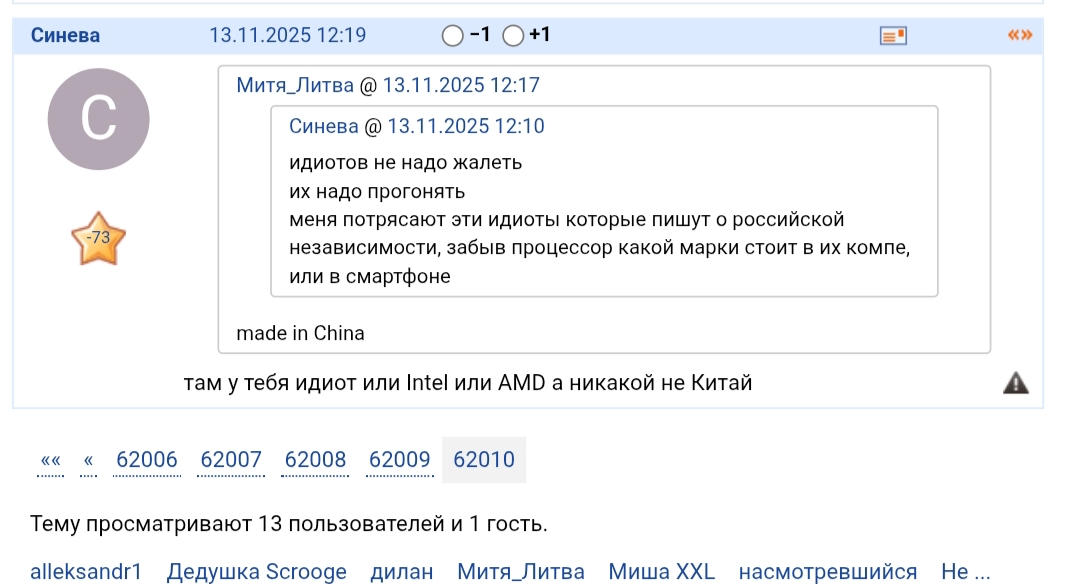1080x584 pixels.
Task: Open user насмотревшийся profile
Action: coord(828,572)
